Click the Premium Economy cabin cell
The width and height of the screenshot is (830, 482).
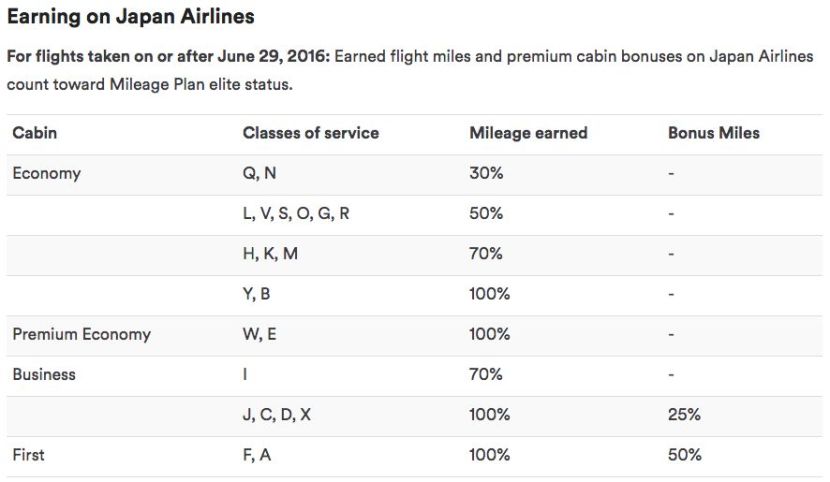pos(81,334)
